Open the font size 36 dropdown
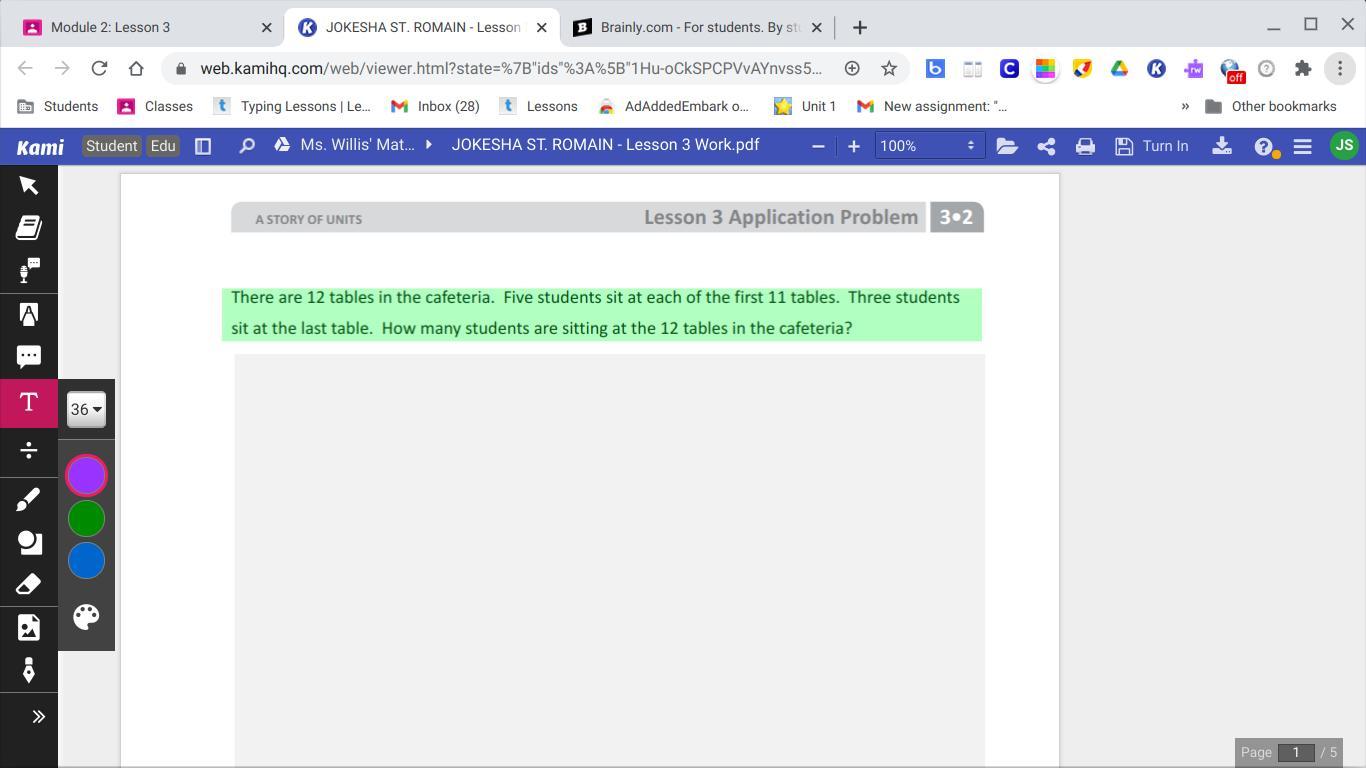Screen dimensions: 1366x768 [86, 409]
